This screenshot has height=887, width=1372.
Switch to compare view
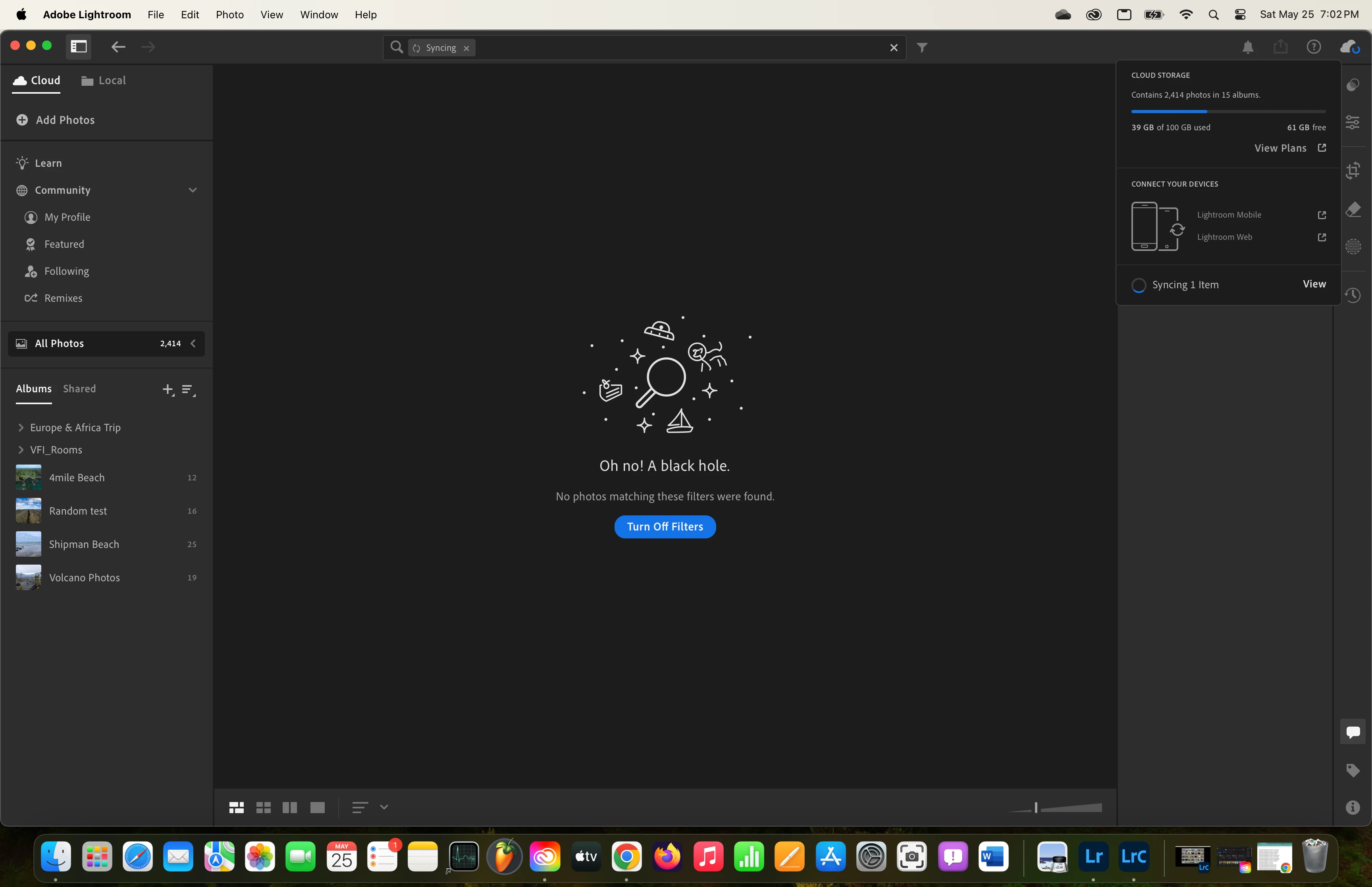click(289, 808)
